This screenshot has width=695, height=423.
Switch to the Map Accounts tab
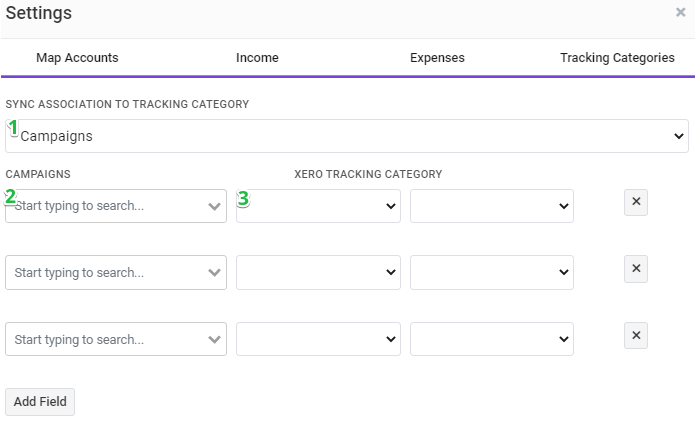pyautogui.click(x=77, y=58)
